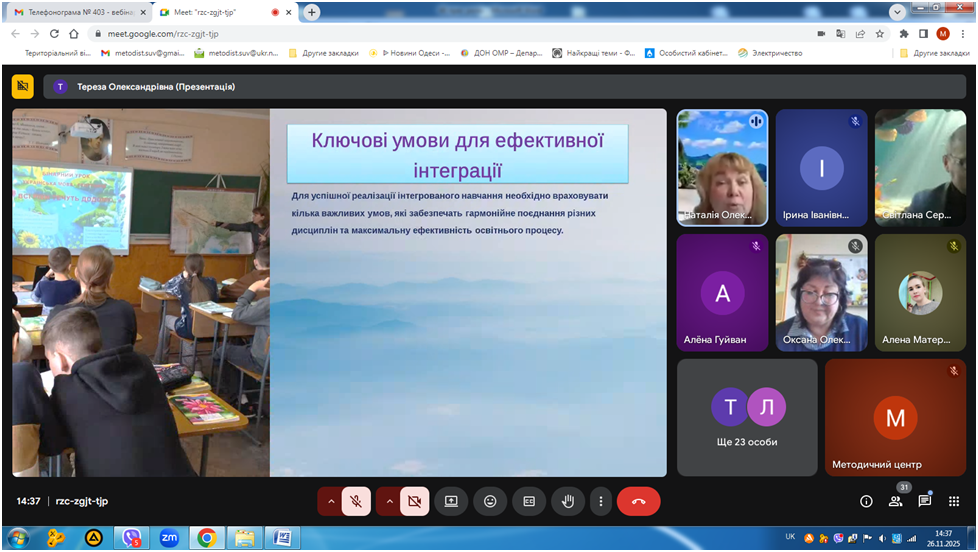
Task: Show the participants list (31 people)
Action: (895, 501)
